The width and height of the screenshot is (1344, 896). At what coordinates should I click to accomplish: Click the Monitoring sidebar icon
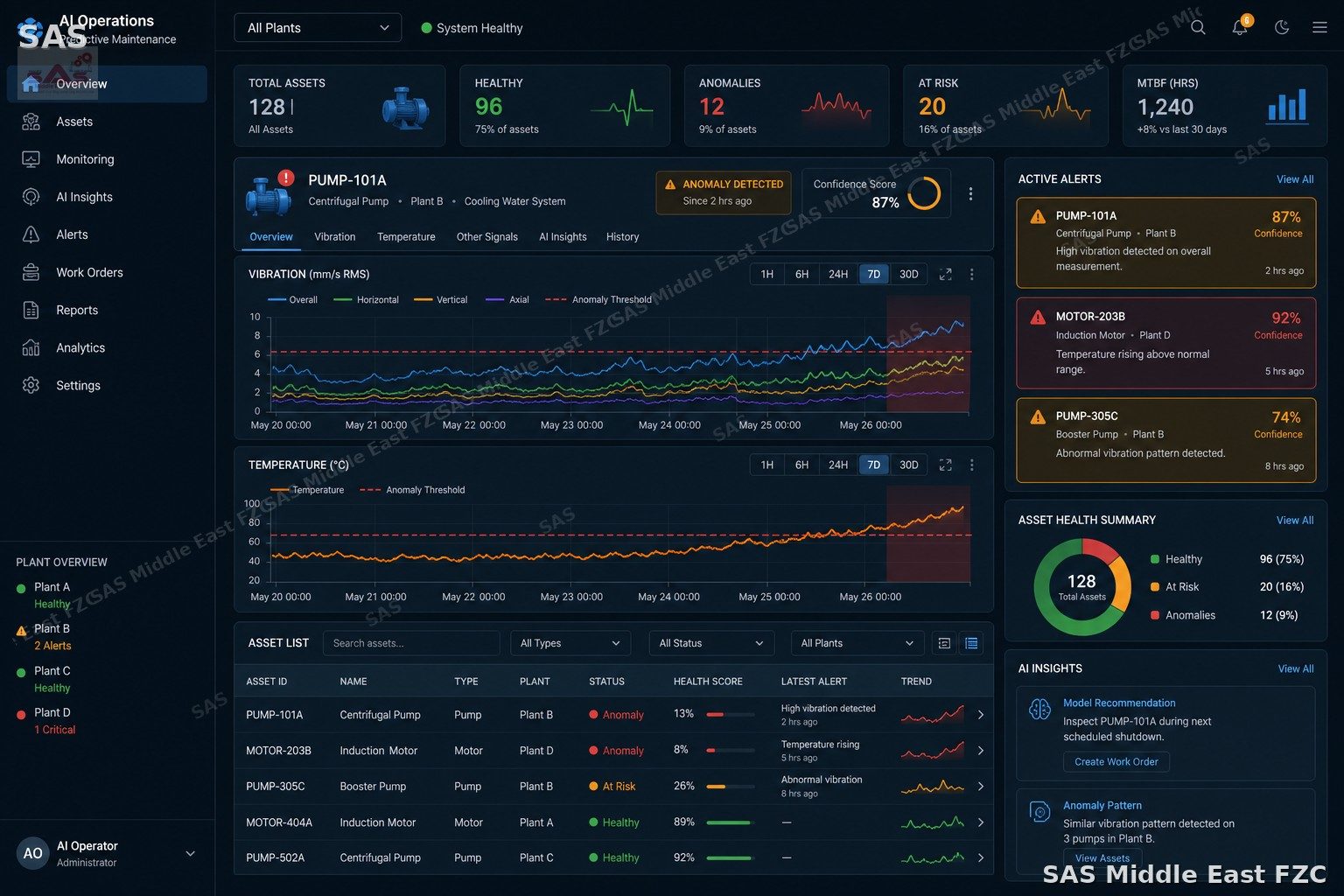(31, 159)
